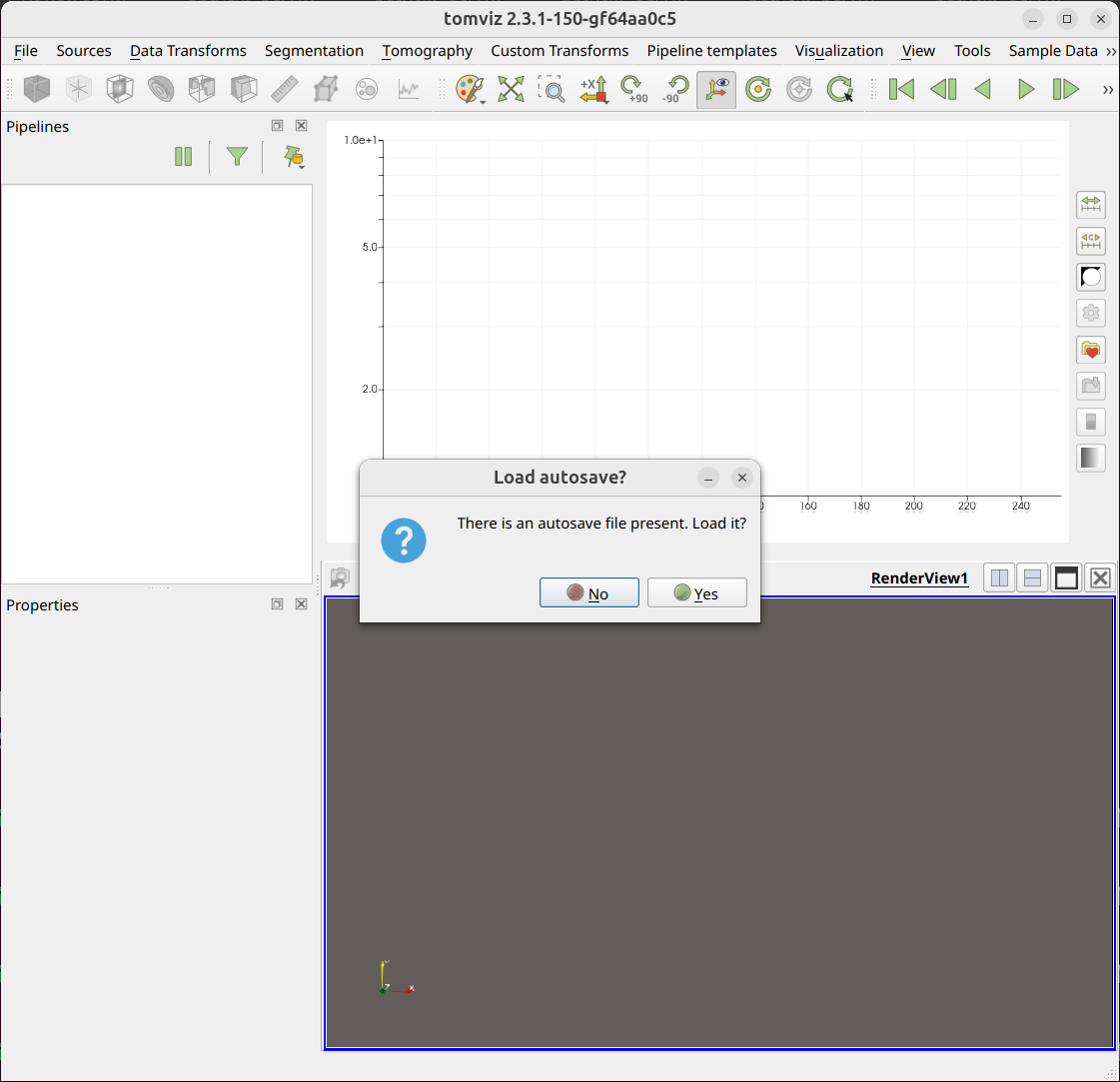Image resolution: width=1120 pixels, height=1082 pixels.
Task: Close the Load autosave dialog
Action: 742,478
